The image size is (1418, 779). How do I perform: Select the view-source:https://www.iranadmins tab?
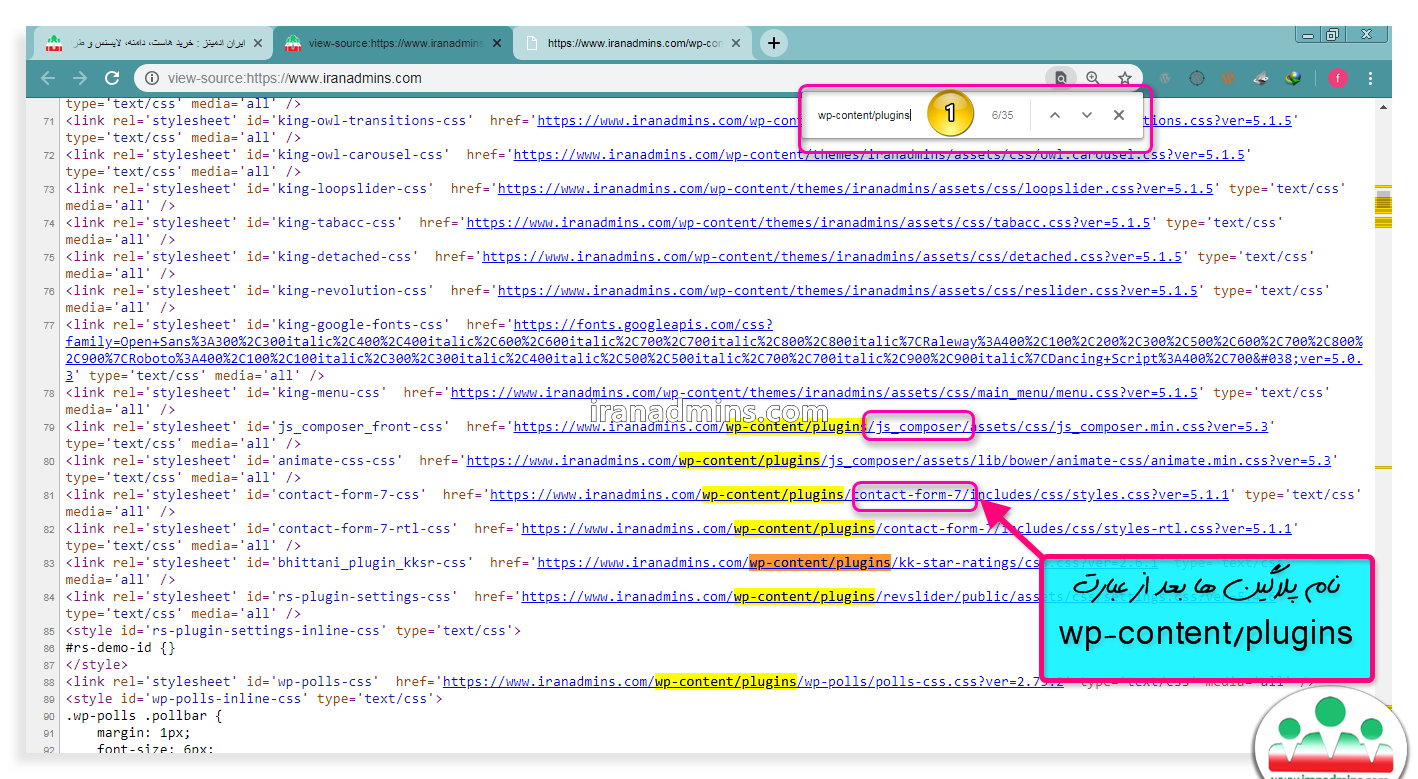[392, 43]
